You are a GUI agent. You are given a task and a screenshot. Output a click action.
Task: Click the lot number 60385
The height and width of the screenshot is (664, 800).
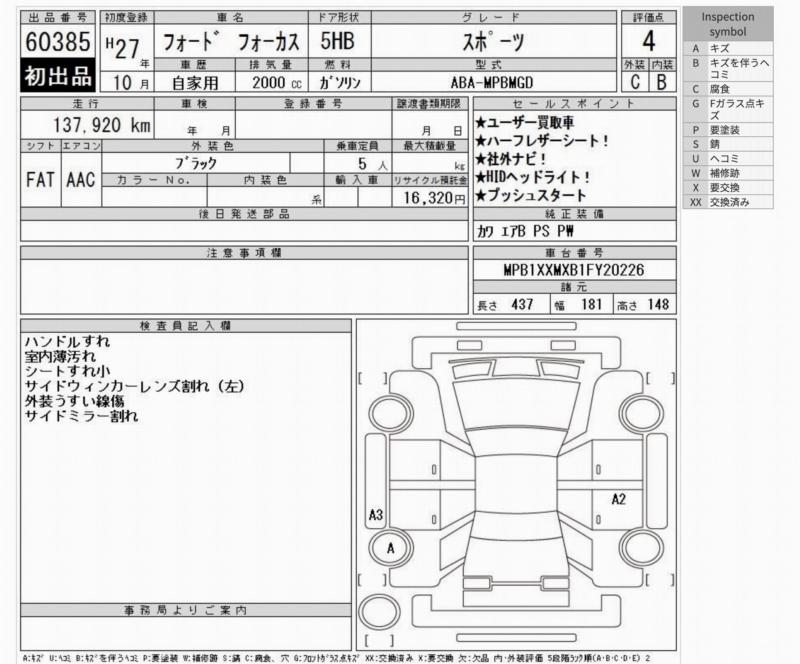pos(58,42)
